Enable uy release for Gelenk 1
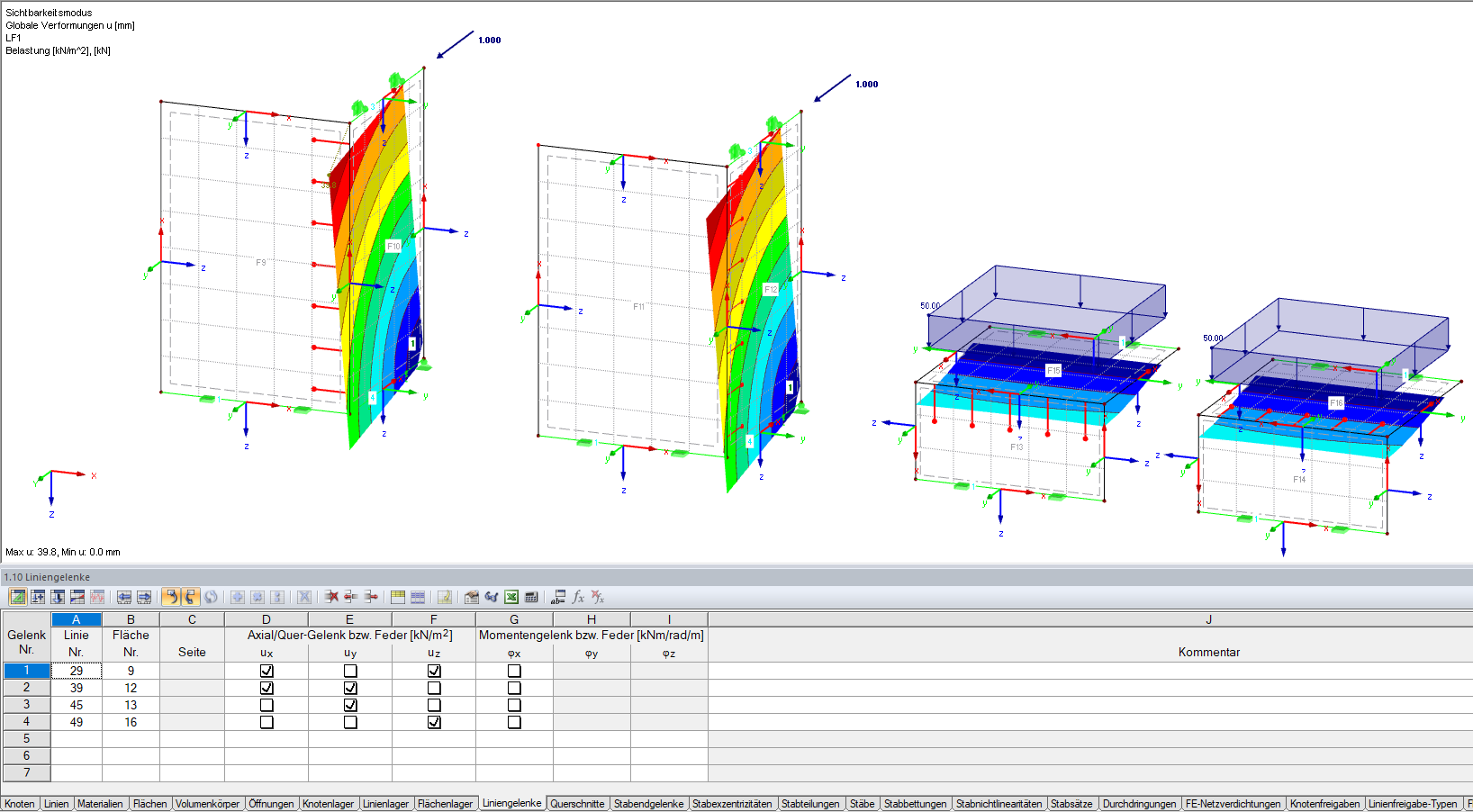Image resolution: width=1473 pixels, height=812 pixels. (349, 671)
